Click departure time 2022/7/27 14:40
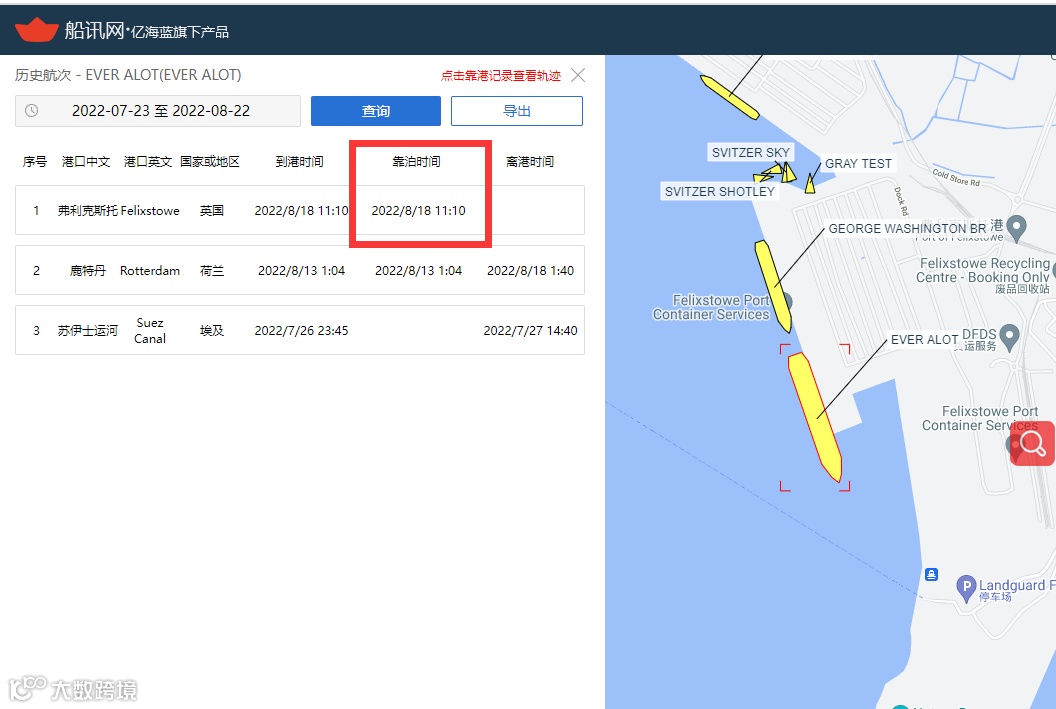Viewport: 1056px width, 709px height. point(531,331)
